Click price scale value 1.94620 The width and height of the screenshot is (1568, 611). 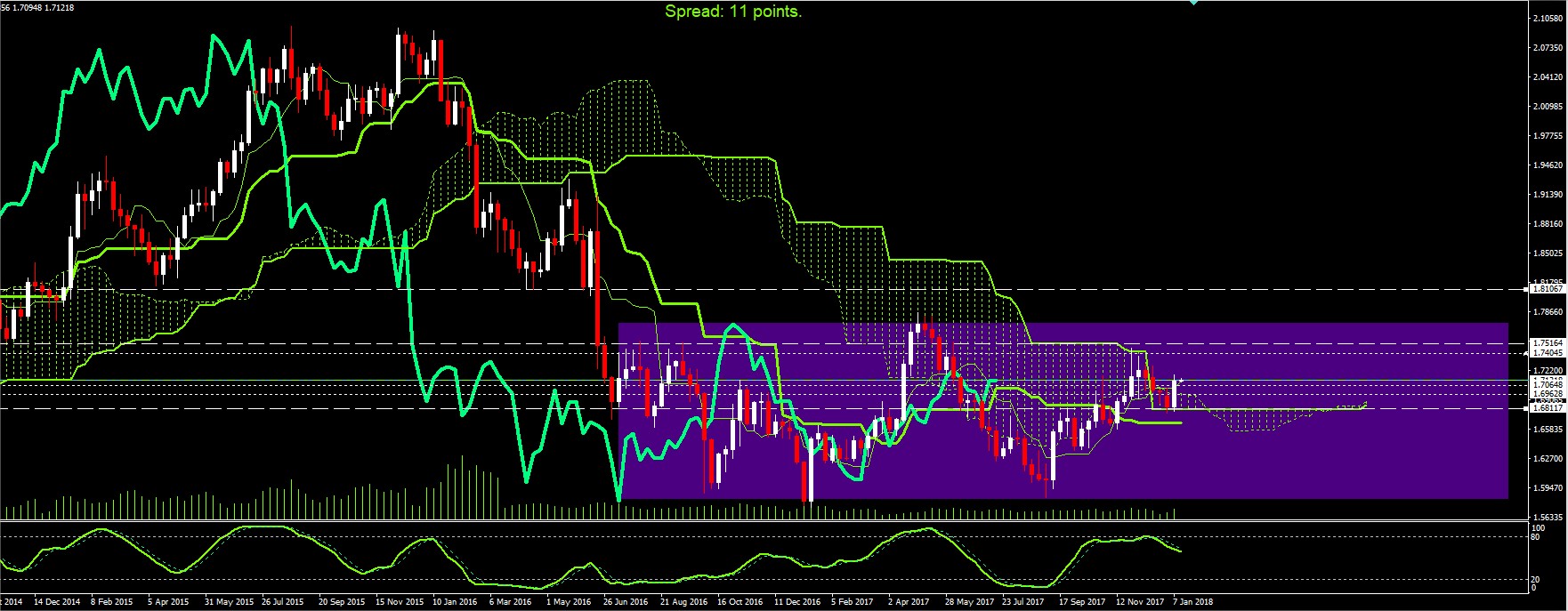(x=1548, y=165)
